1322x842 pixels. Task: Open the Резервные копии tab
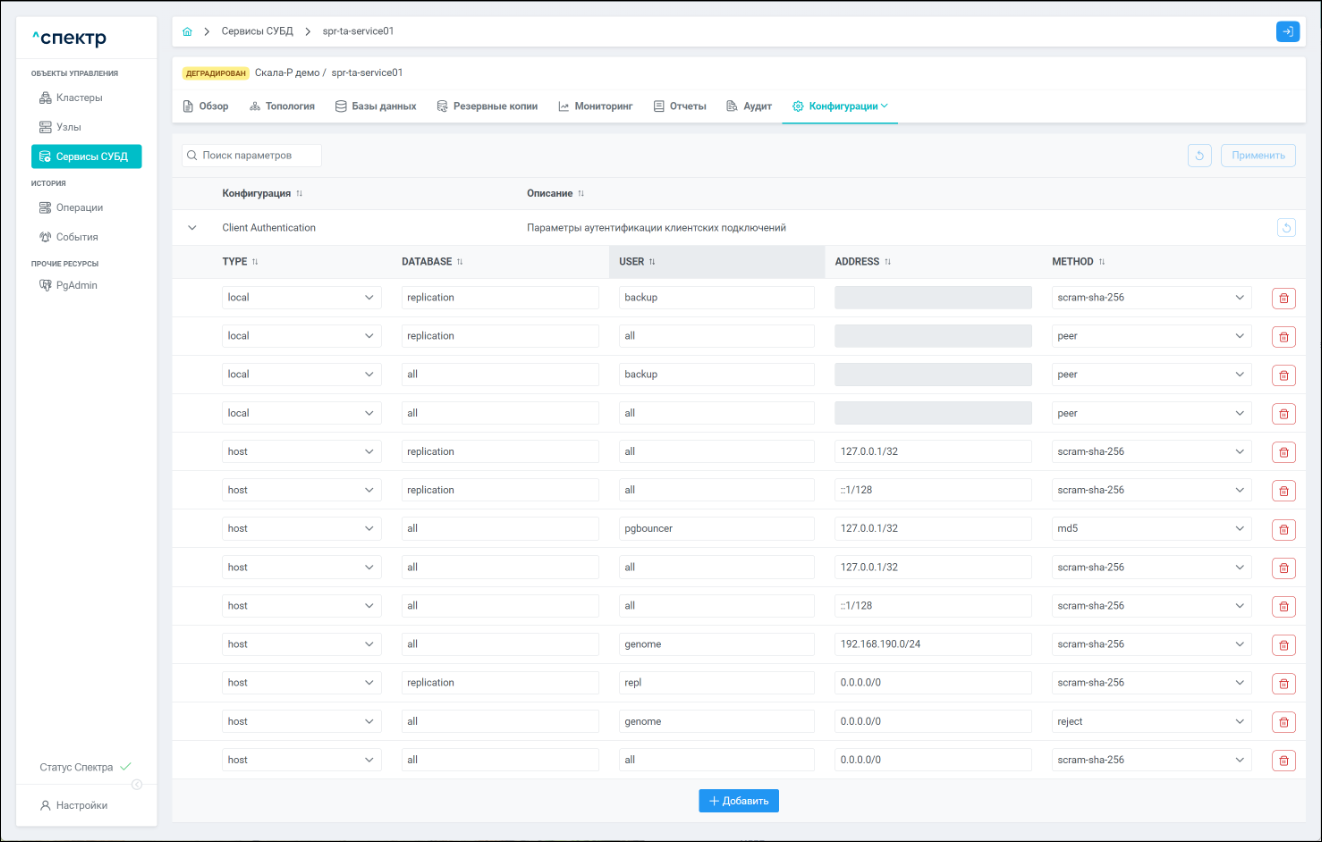point(487,106)
